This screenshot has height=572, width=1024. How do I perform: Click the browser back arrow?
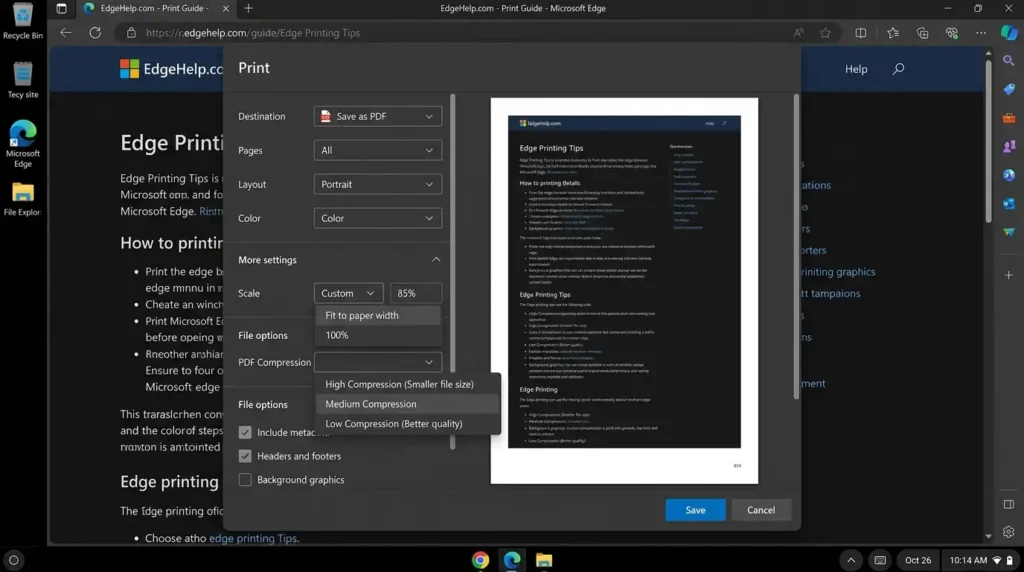[65, 33]
